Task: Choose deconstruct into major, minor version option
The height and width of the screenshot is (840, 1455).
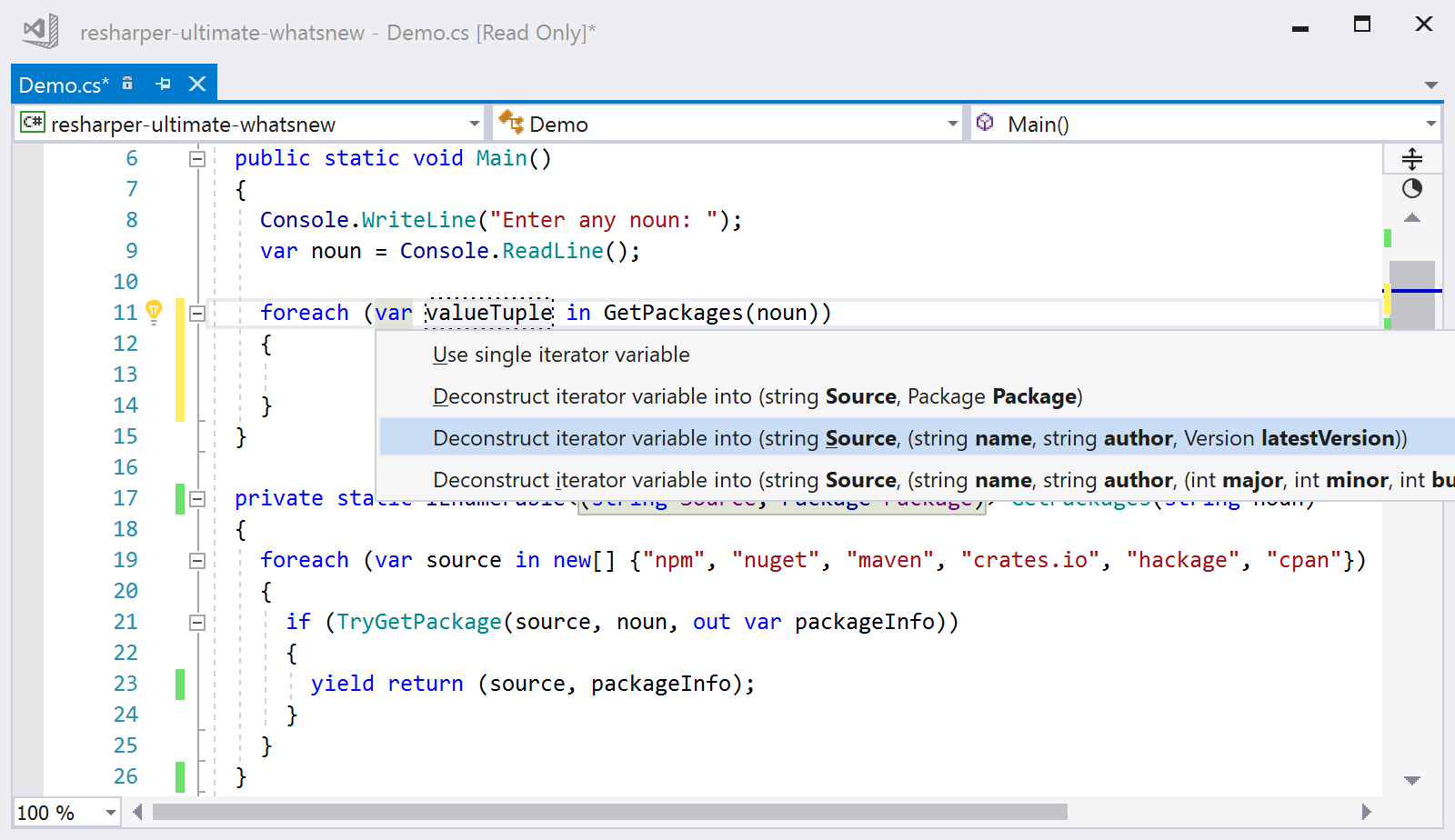Action: [917, 480]
